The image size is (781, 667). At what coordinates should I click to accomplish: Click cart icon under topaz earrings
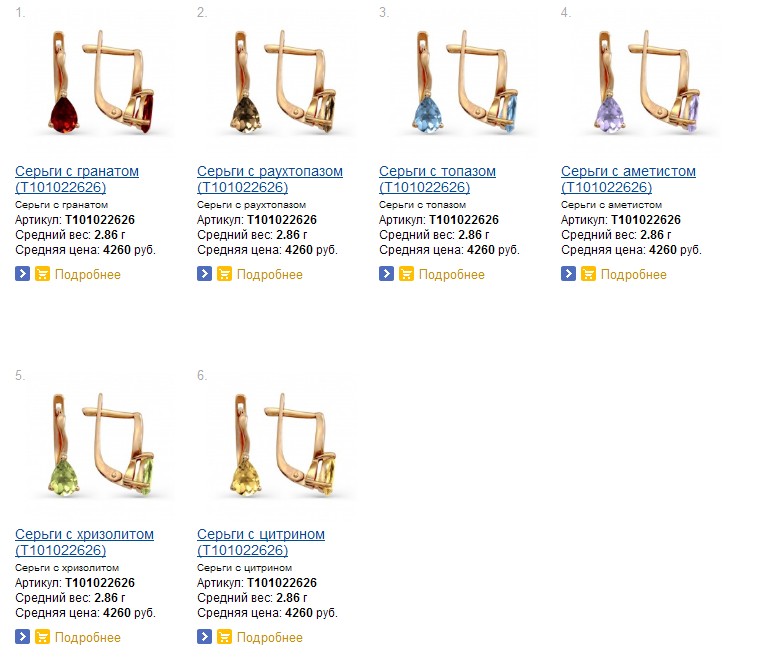pyautogui.click(x=406, y=274)
